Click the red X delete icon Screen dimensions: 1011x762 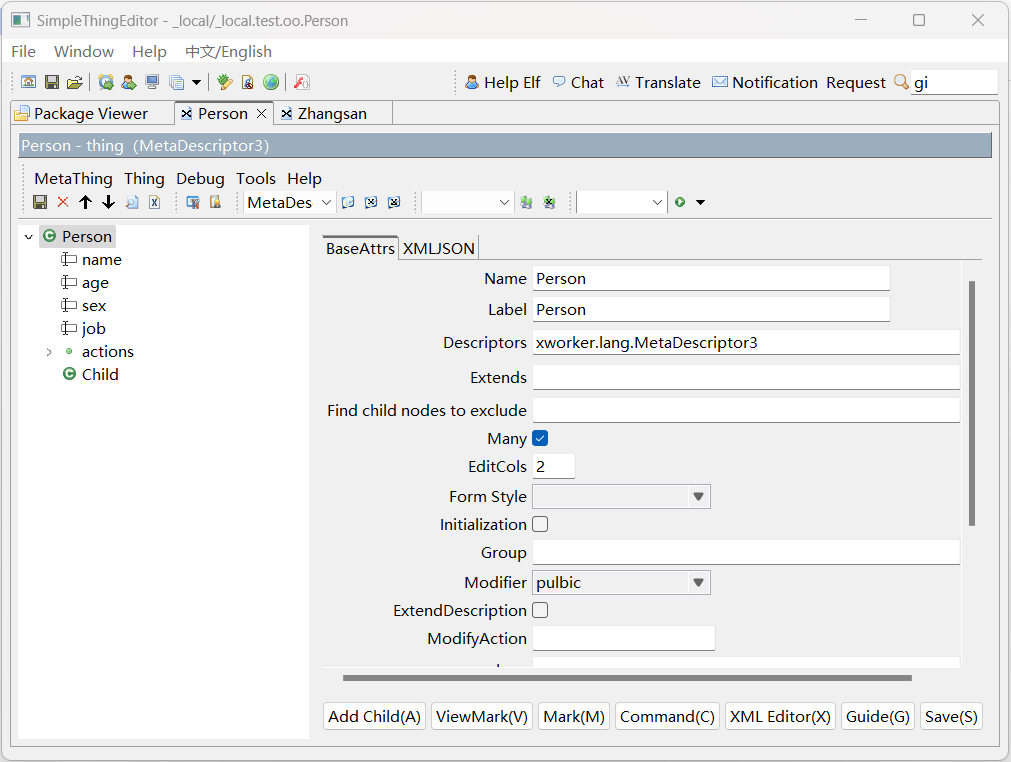[63, 202]
